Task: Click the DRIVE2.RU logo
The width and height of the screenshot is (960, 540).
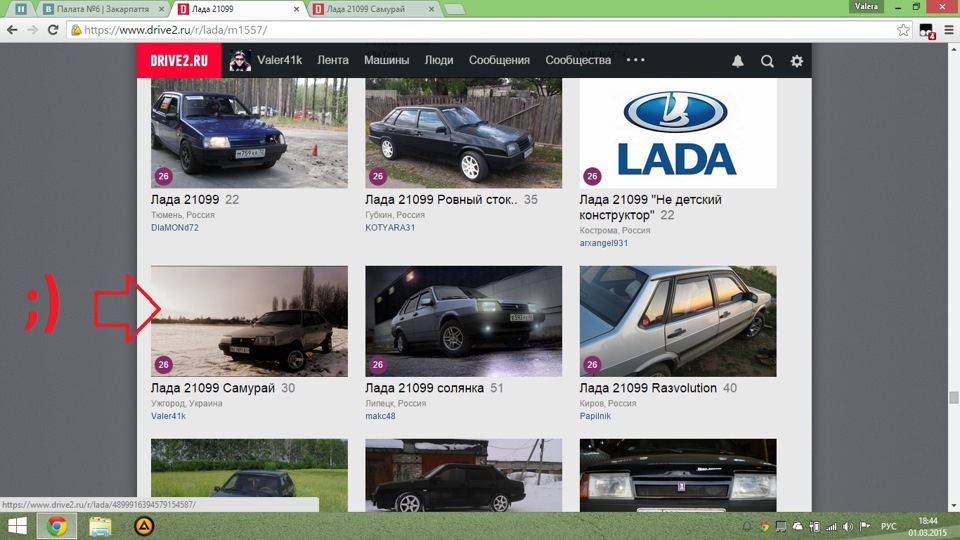Action: [179, 61]
